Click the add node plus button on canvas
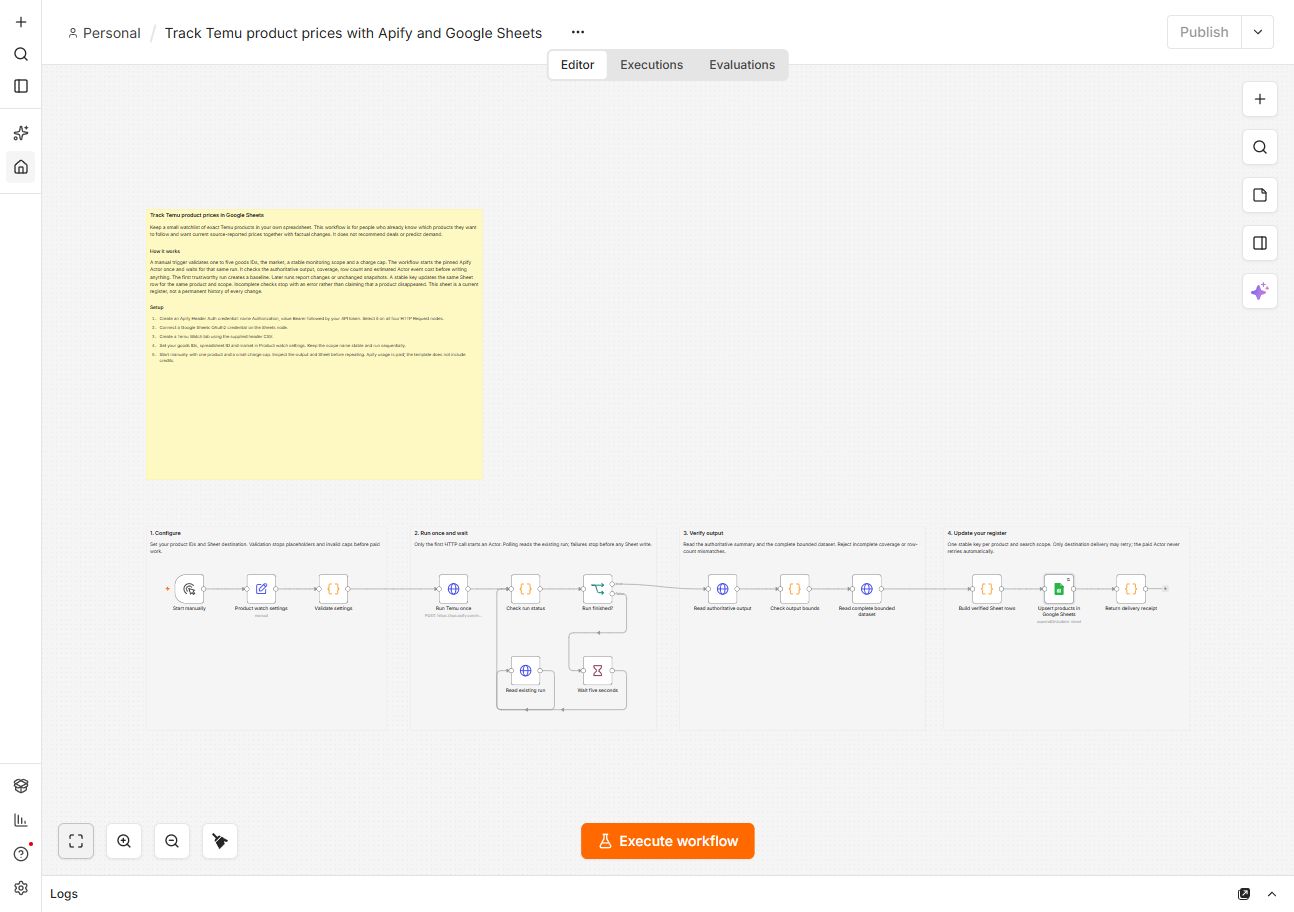Viewport: 1294px width, 912px height. coord(1260,99)
